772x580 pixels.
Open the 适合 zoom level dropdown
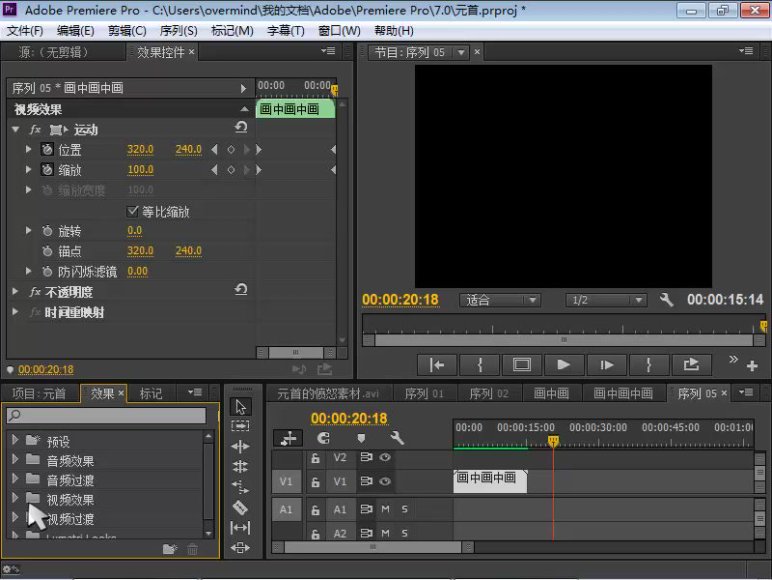(500, 300)
